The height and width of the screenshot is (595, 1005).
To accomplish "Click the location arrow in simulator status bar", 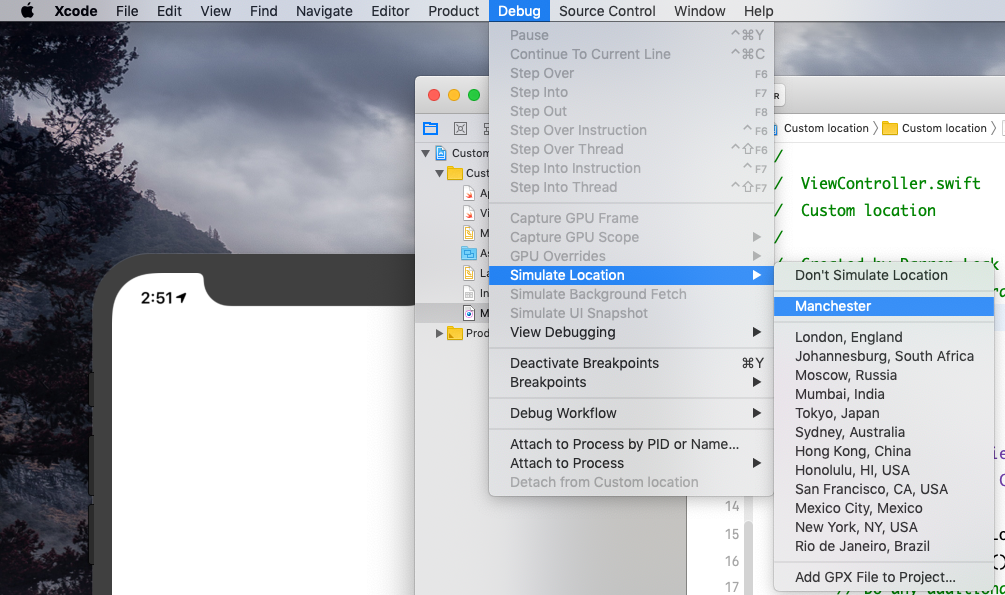I will [x=181, y=298].
